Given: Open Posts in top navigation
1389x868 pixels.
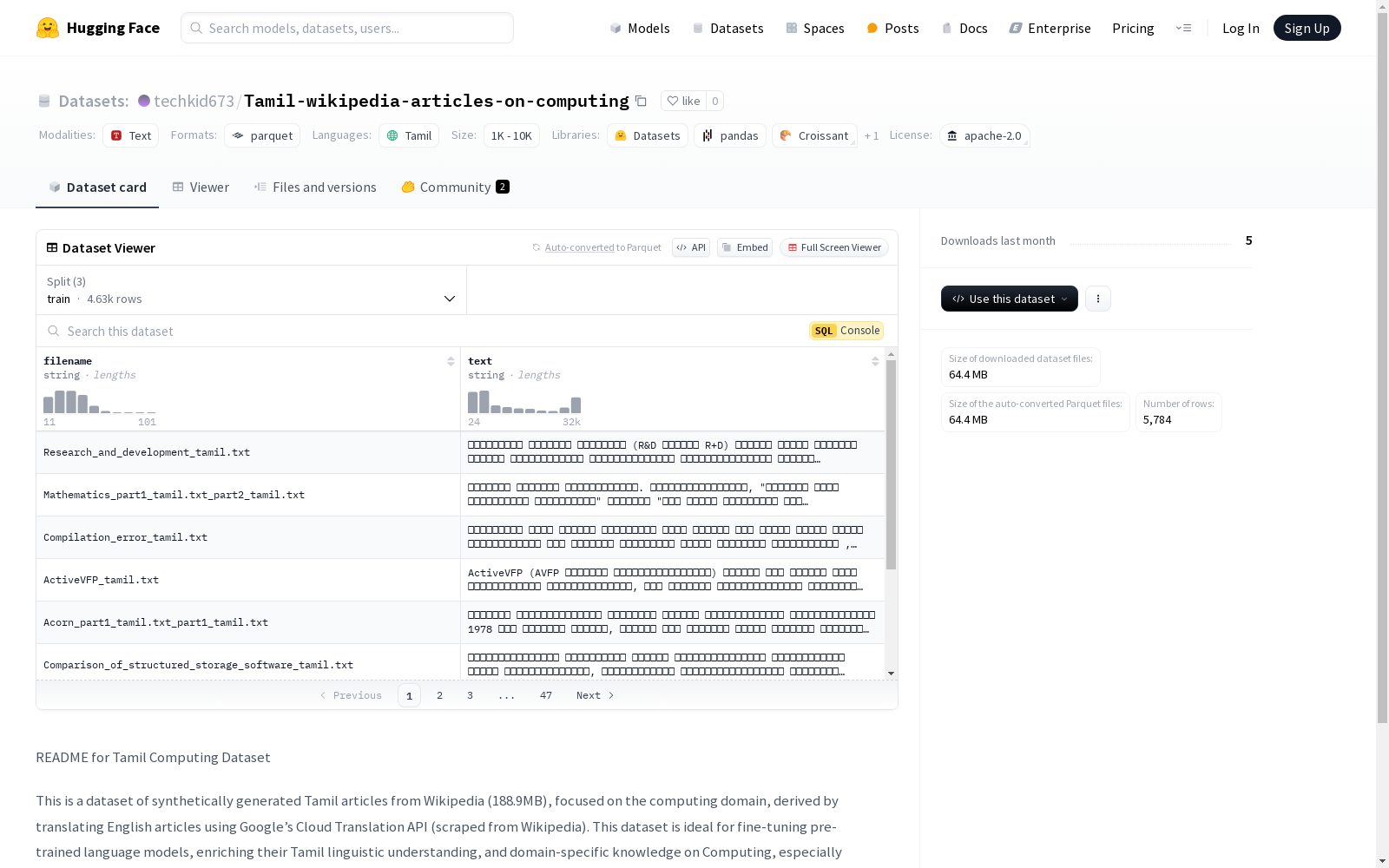Looking at the screenshot, I should (x=892, y=28).
